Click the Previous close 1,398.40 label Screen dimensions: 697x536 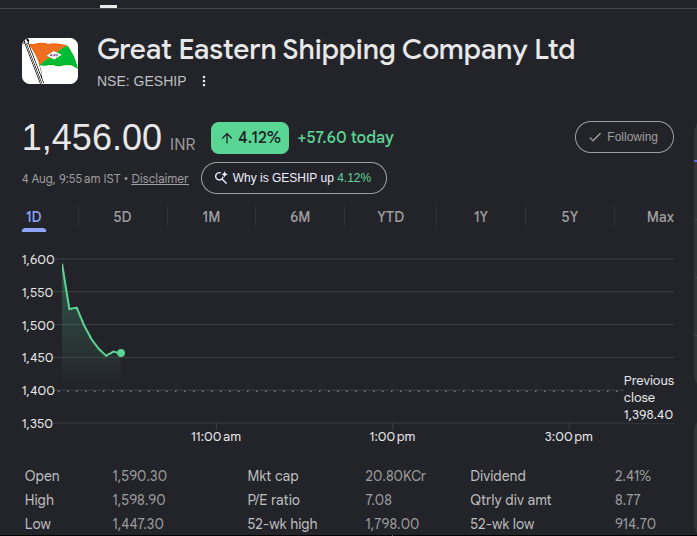click(649, 398)
